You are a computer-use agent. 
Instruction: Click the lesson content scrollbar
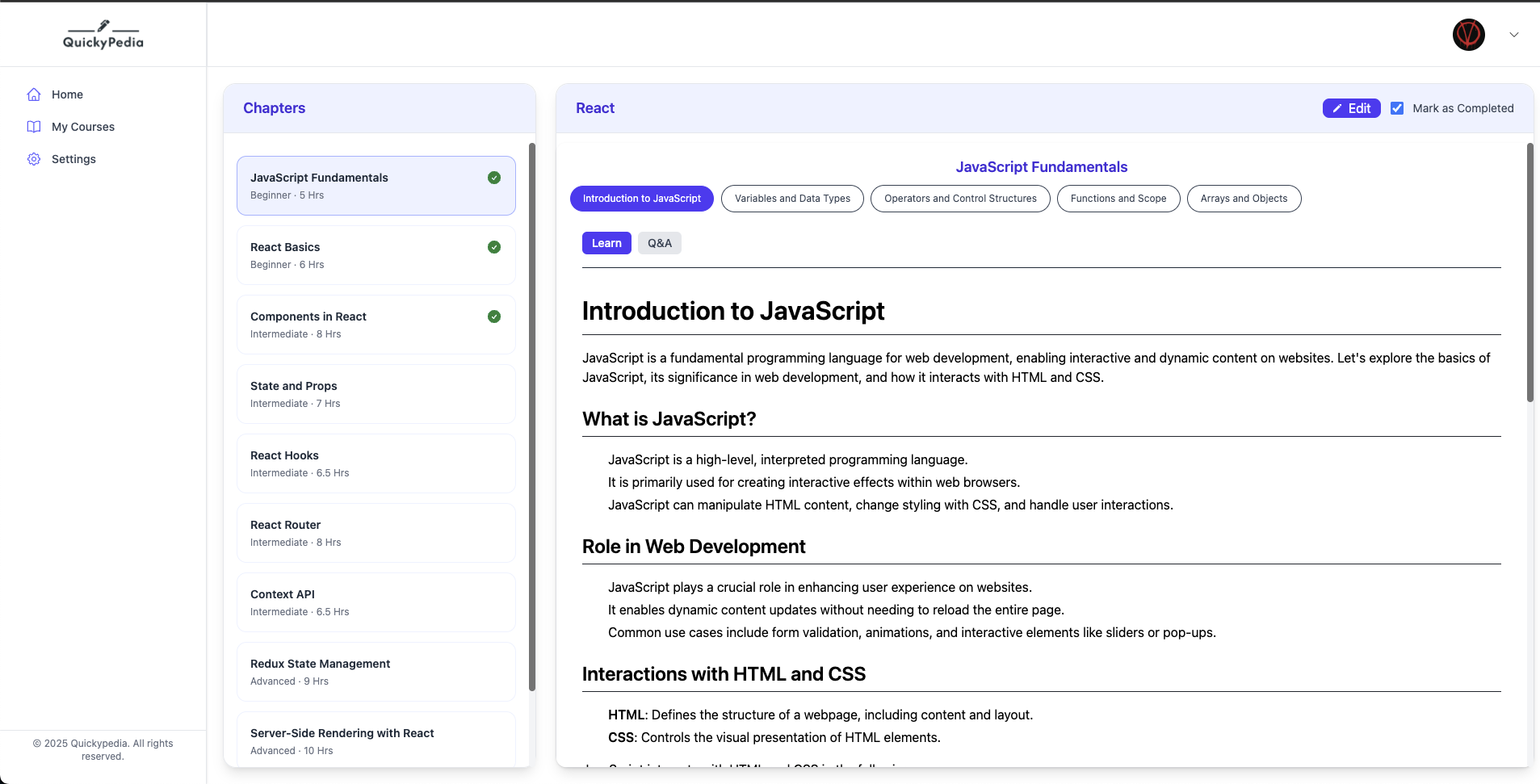click(1530, 272)
